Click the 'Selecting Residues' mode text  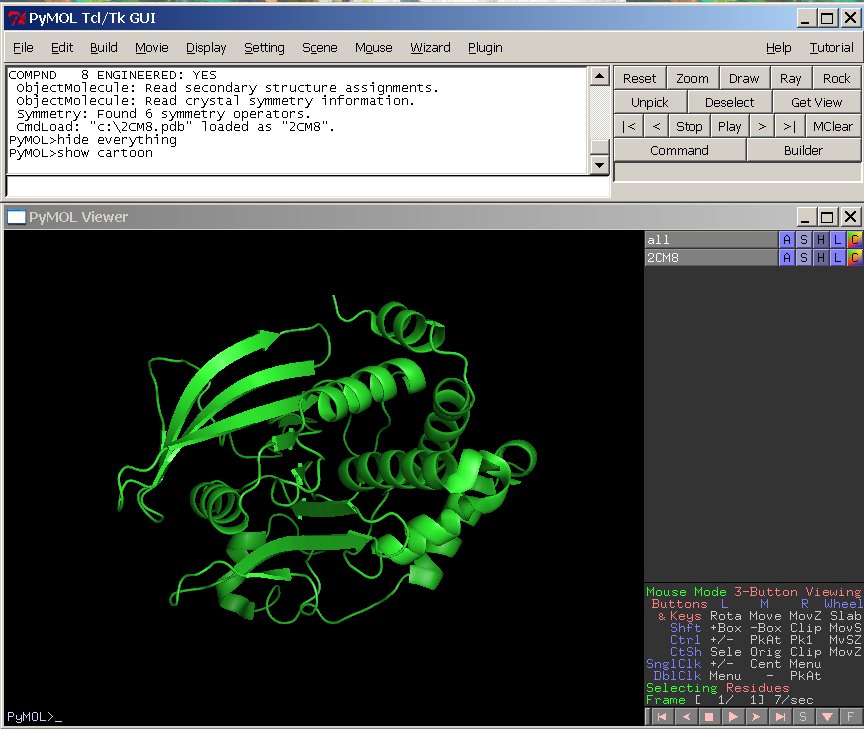tap(717, 688)
